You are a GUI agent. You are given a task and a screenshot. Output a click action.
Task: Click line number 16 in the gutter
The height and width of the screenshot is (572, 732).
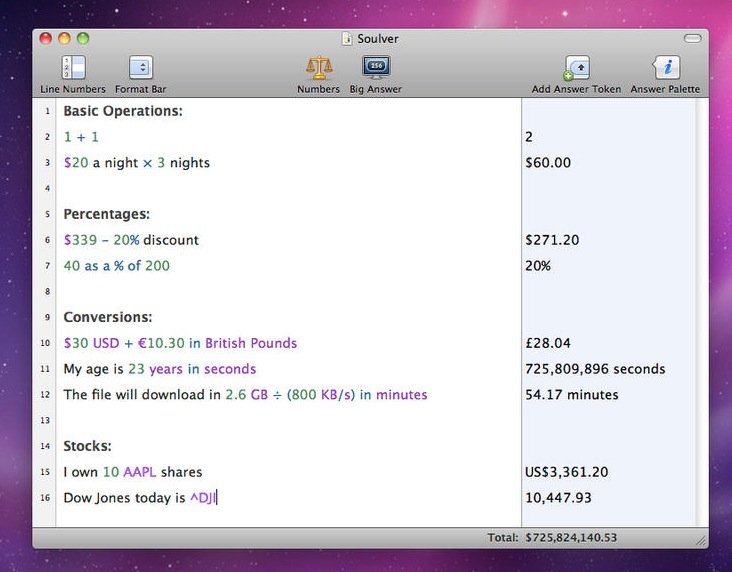45,498
